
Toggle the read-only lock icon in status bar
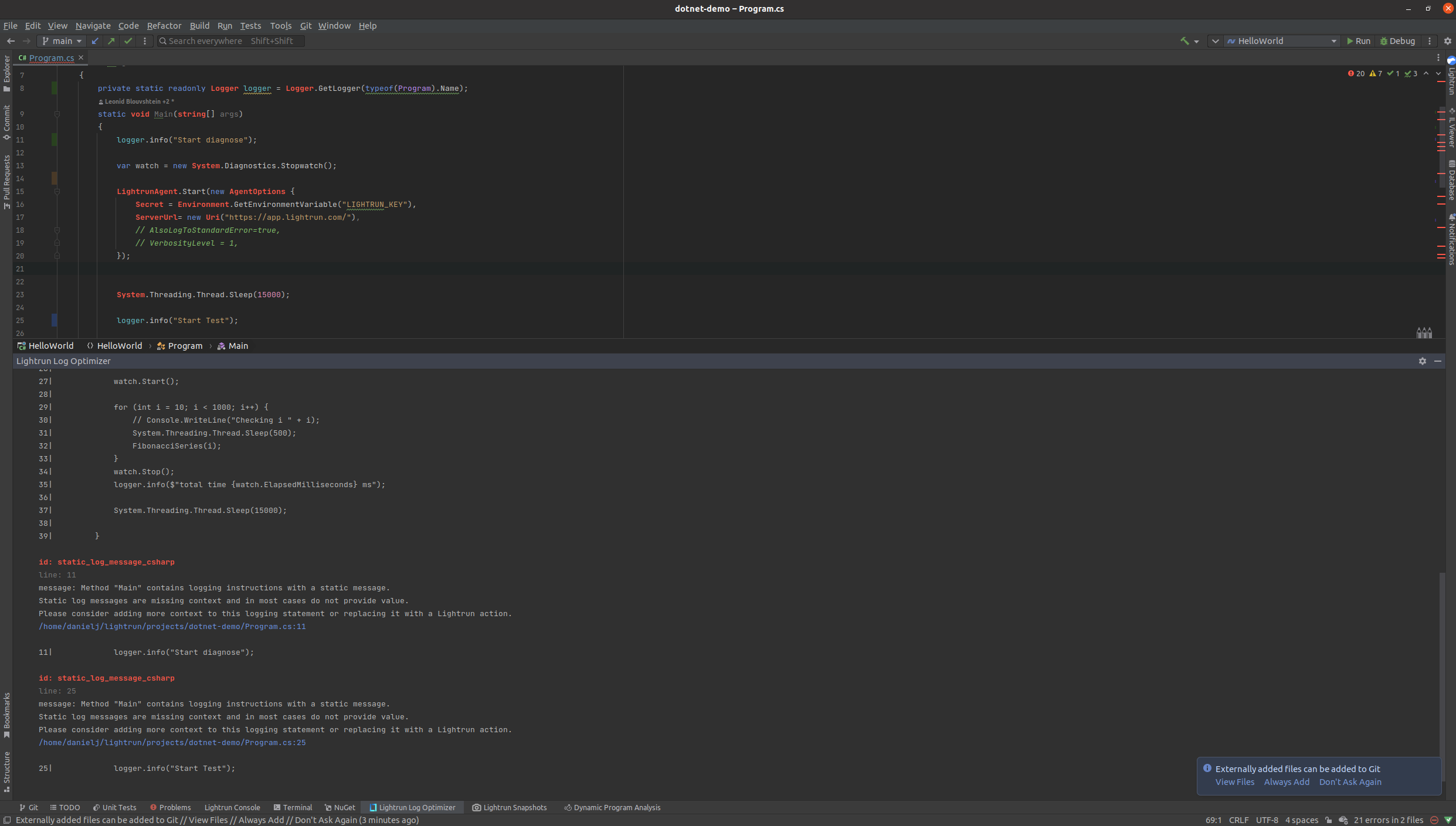pyautogui.click(x=1328, y=820)
